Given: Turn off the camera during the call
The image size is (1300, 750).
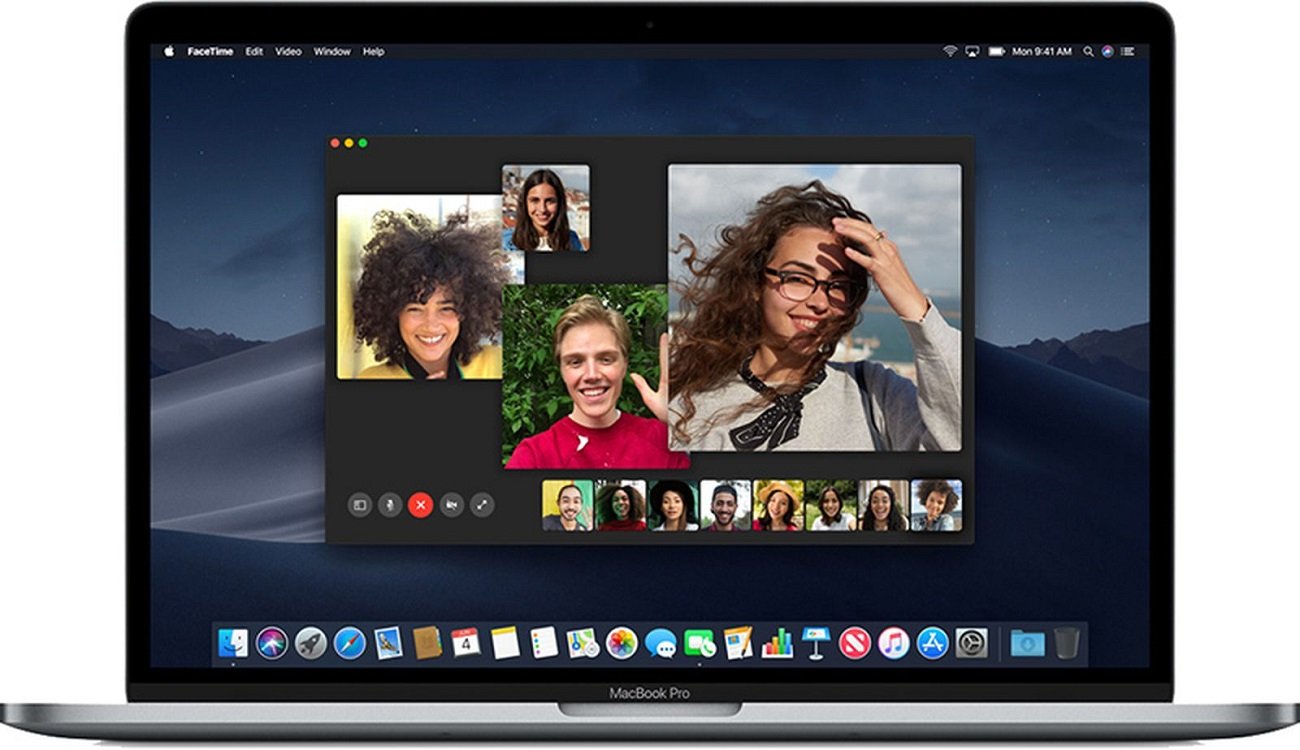Looking at the screenshot, I should [453, 505].
